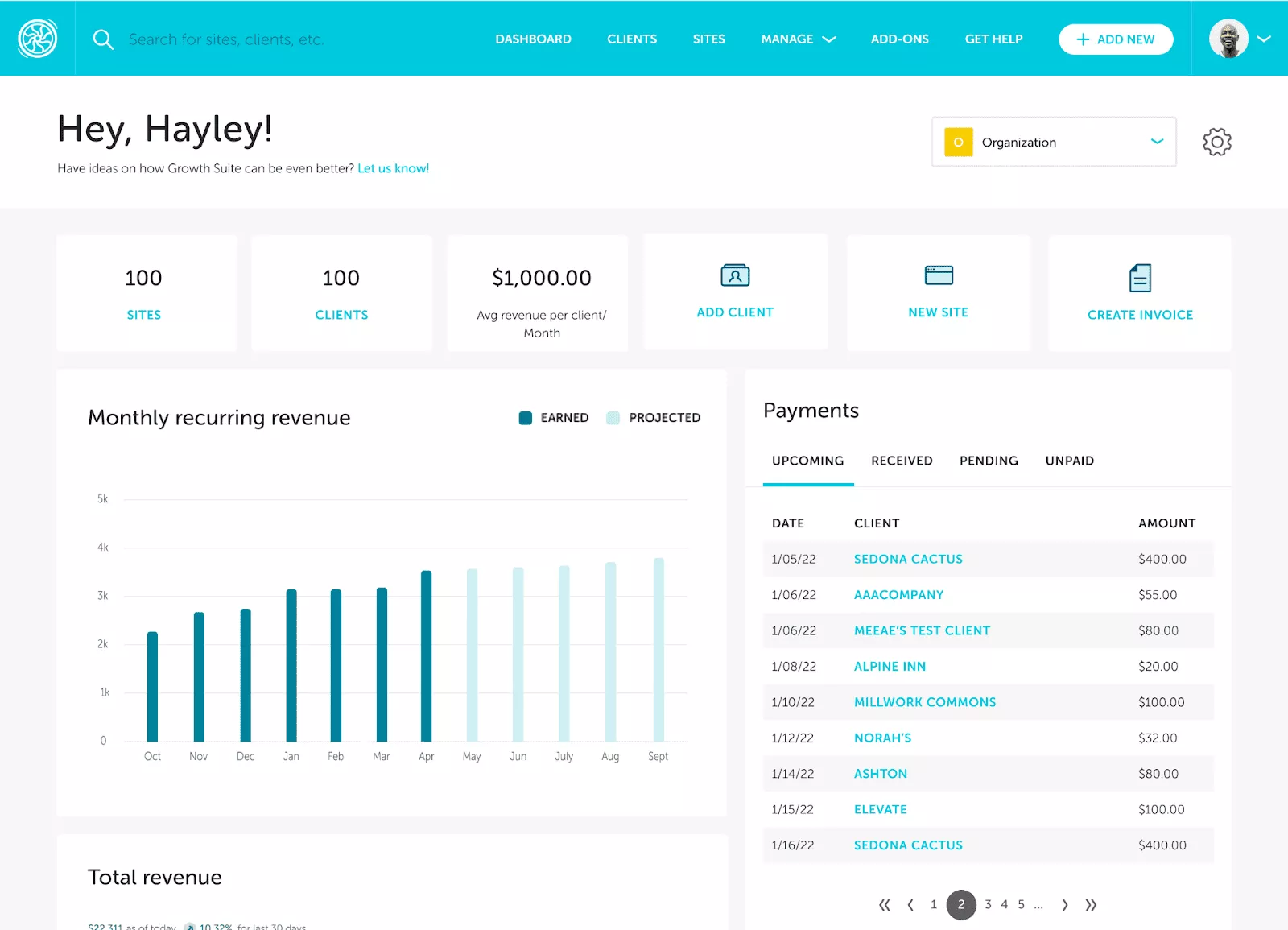Click the Let us know! link
Image resolution: width=1288 pixels, height=930 pixels.
coord(394,168)
